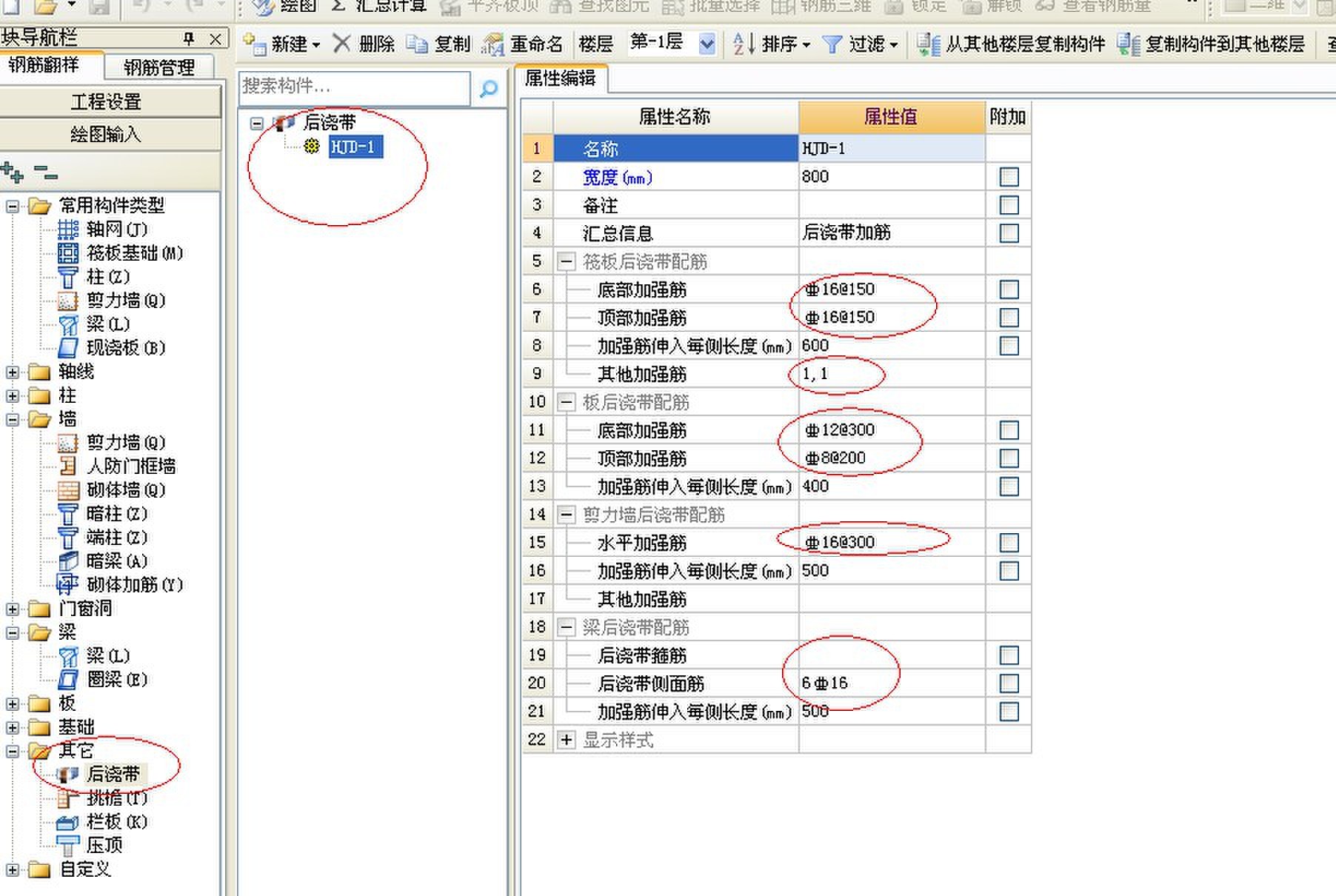Click the 重命名 (Rename) icon
Viewport: 1336px width, 896px height.
point(492,44)
